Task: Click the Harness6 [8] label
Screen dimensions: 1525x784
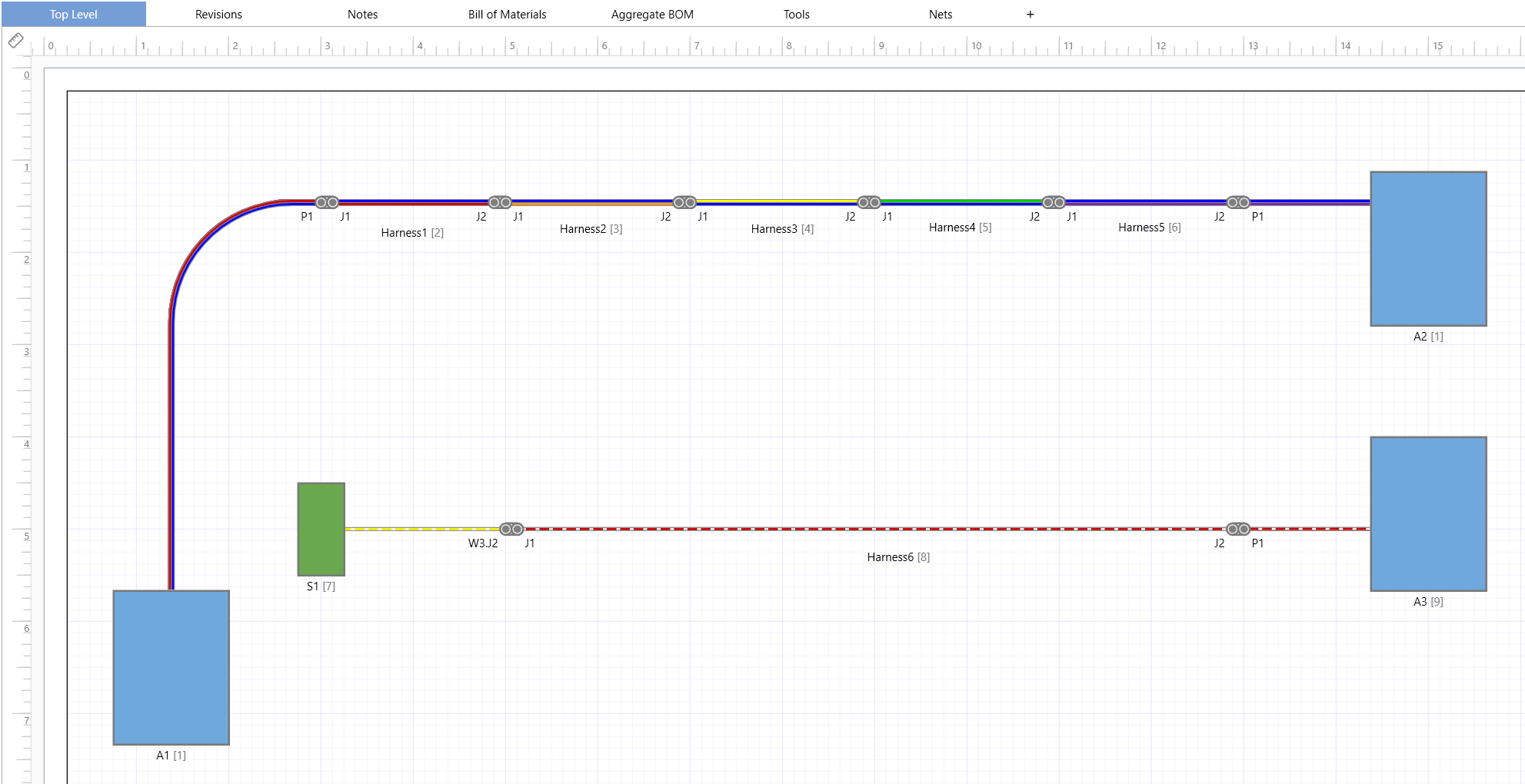Action: click(898, 556)
